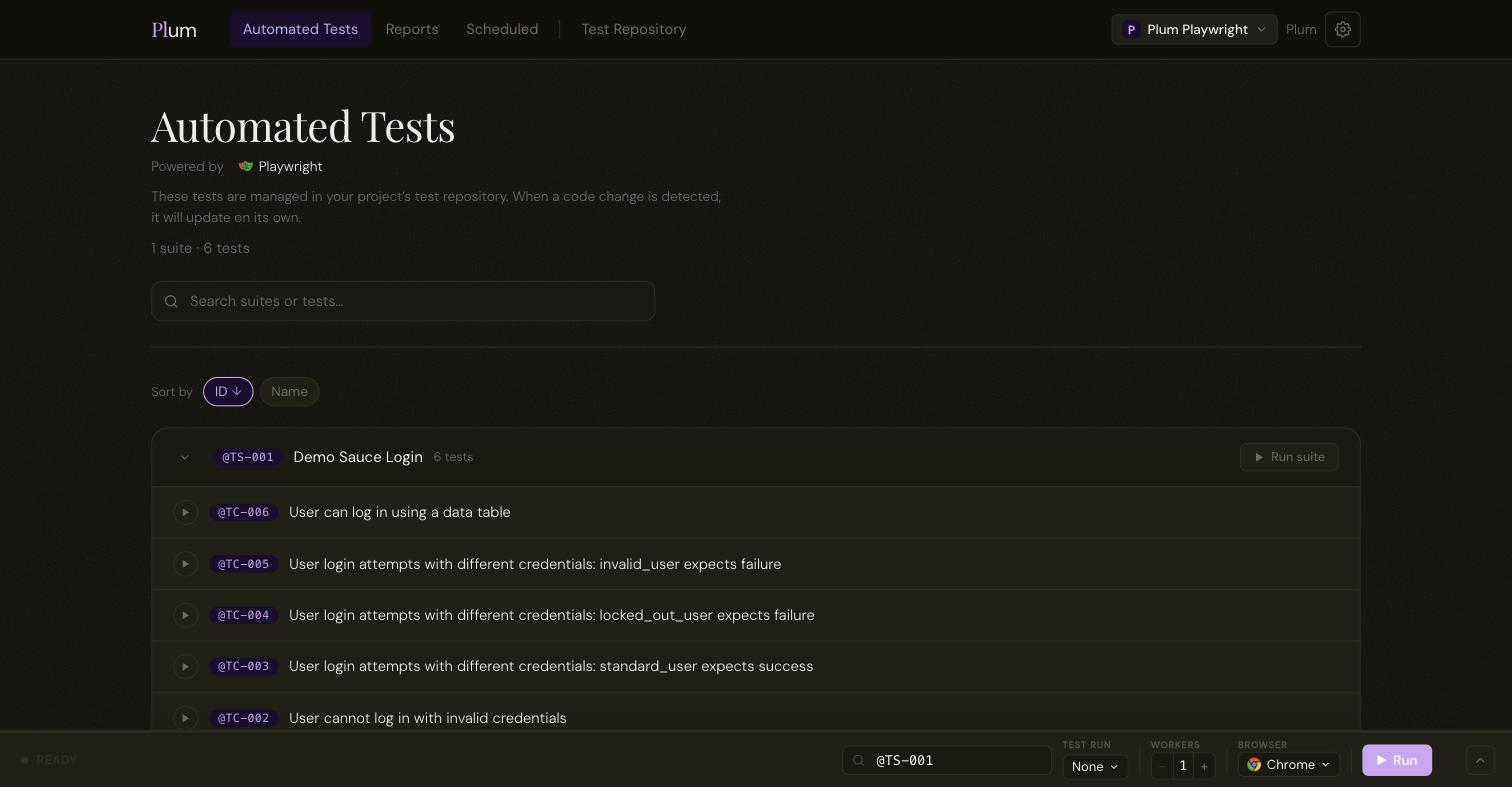Expand the bottom run panel chevron
Screen dimensions: 1512x787
point(1480,760)
